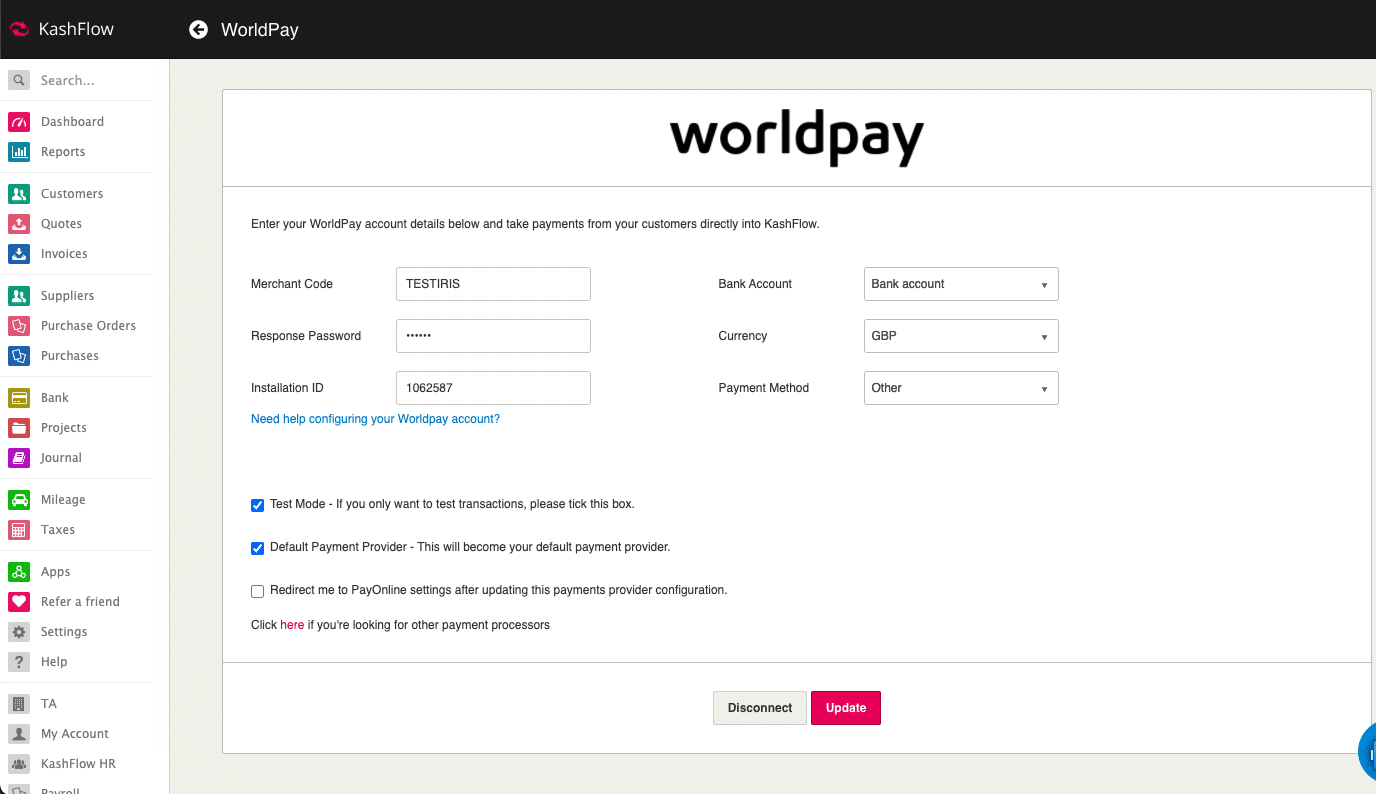Viewport: 1376px width, 794px height.
Task: Open the Purchase Orders section
Action: [x=88, y=325]
